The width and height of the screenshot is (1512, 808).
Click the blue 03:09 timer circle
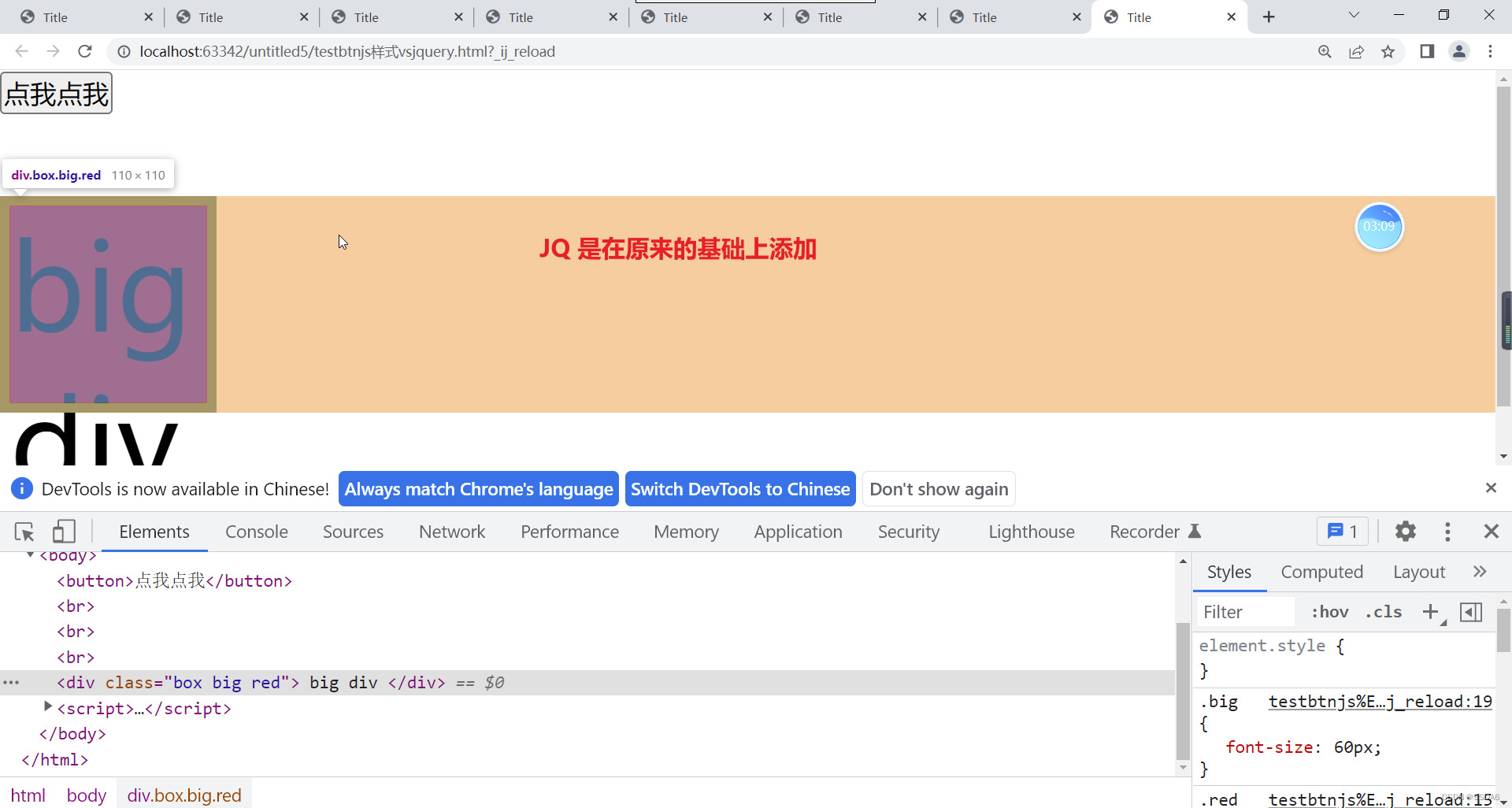click(x=1379, y=227)
